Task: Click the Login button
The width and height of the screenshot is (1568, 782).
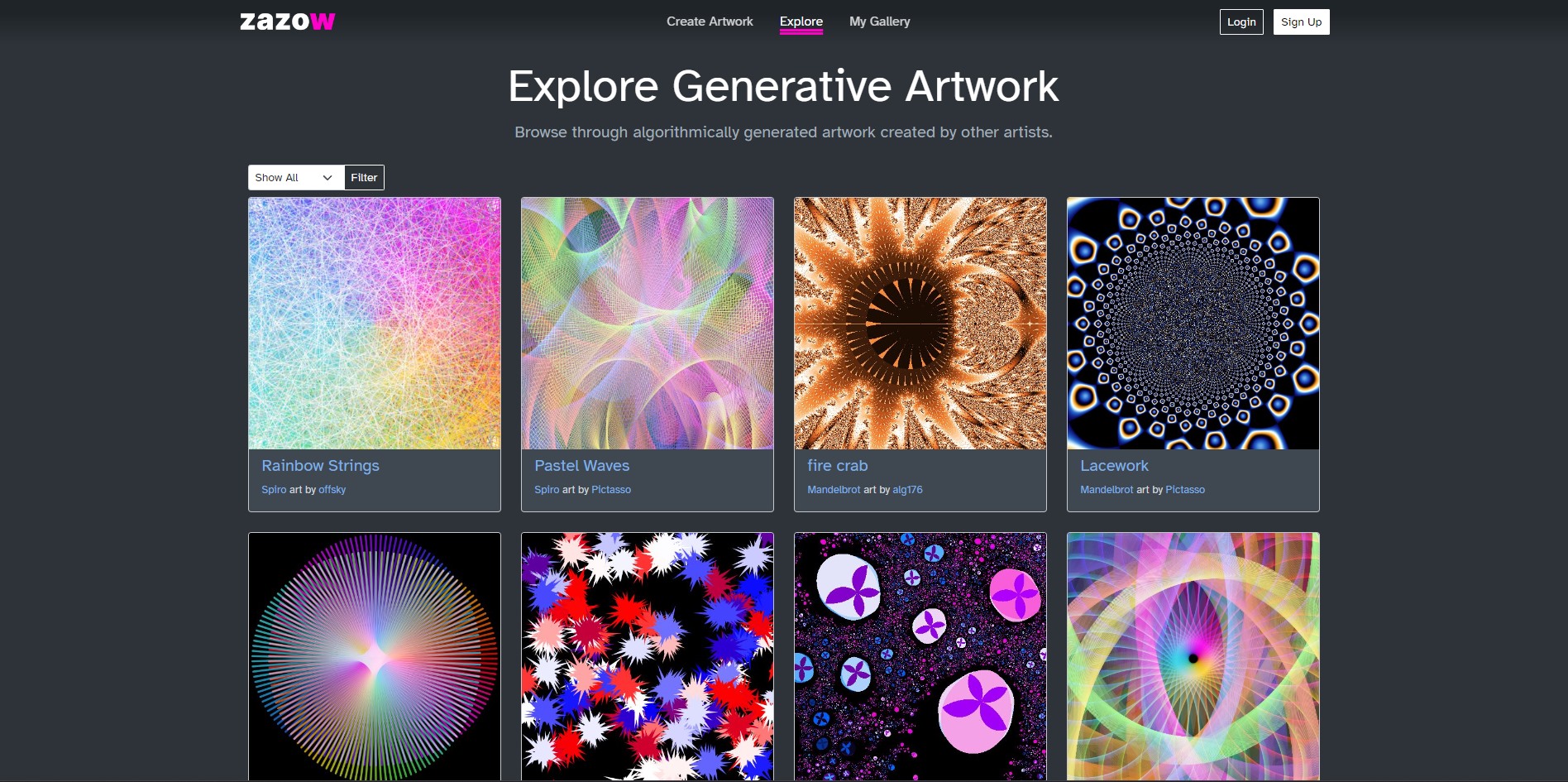Action: click(1241, 22)
